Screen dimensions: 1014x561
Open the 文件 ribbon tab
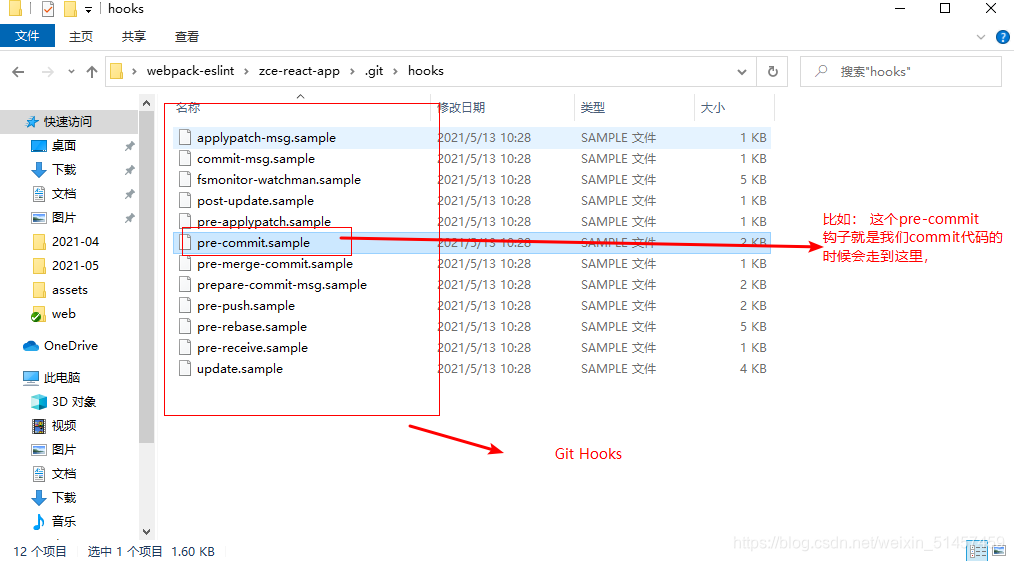point(27,36)
